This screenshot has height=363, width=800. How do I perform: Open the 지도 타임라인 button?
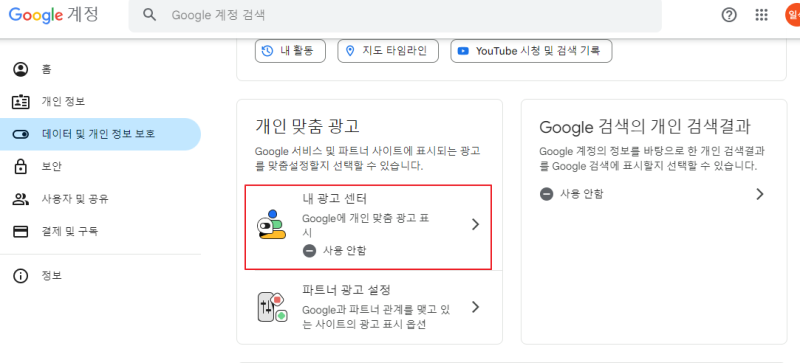[388, 51]
